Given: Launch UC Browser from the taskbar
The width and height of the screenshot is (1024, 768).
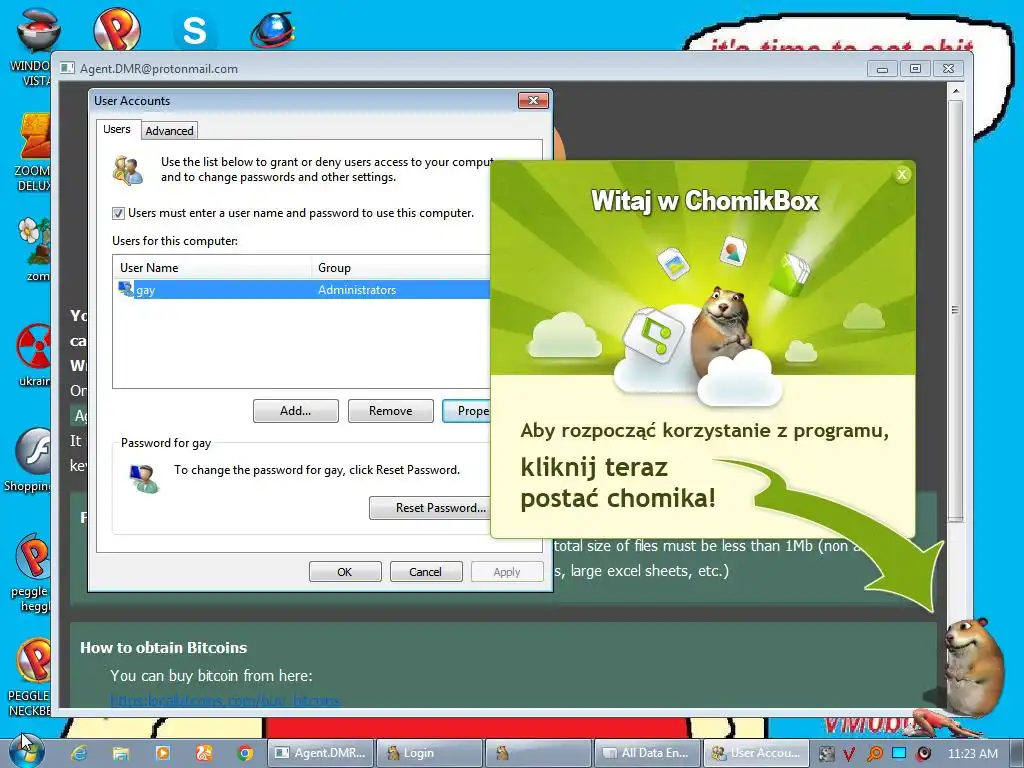Looking at the screenshot, I should [204, 753].
